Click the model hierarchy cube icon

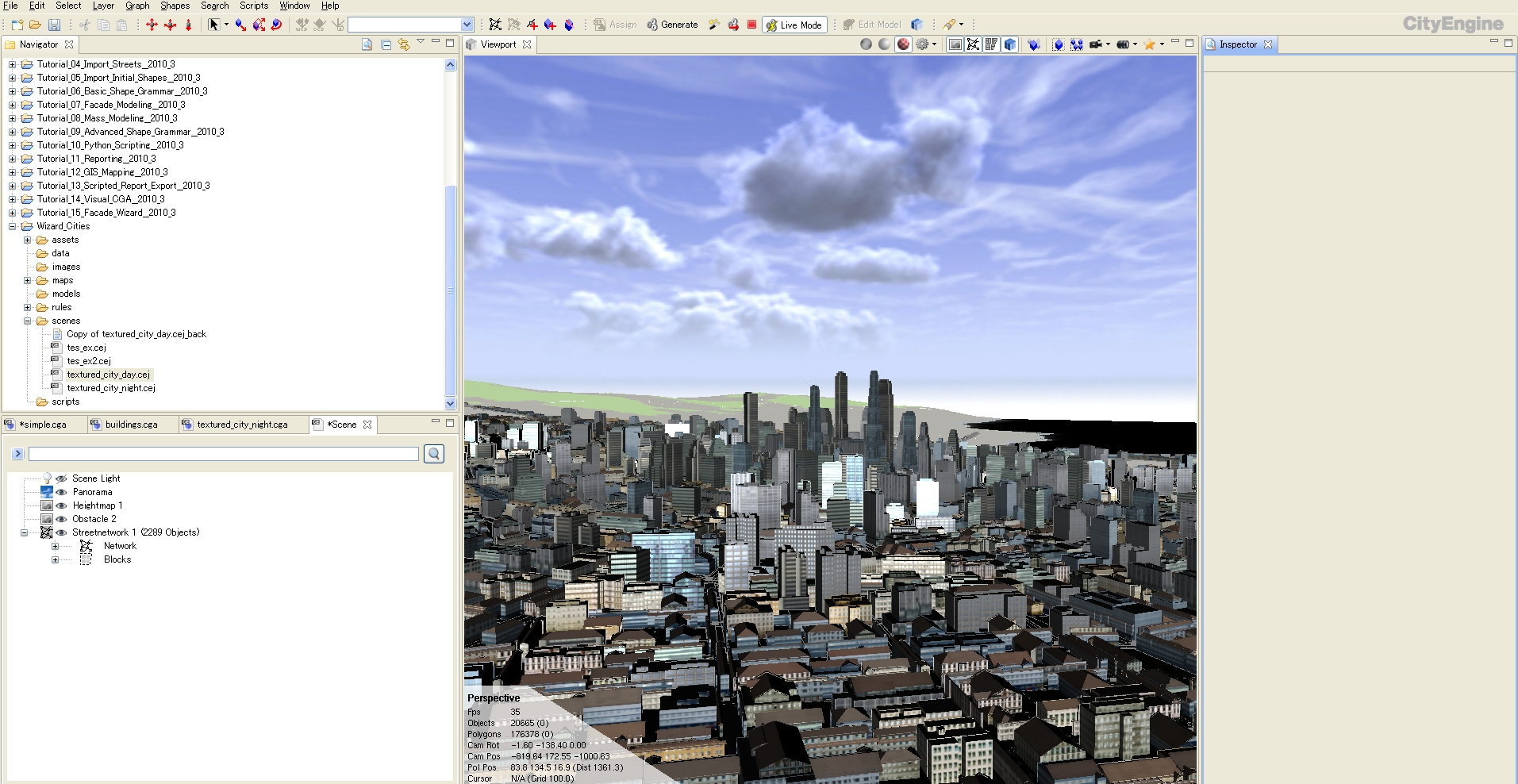point(917,25)
